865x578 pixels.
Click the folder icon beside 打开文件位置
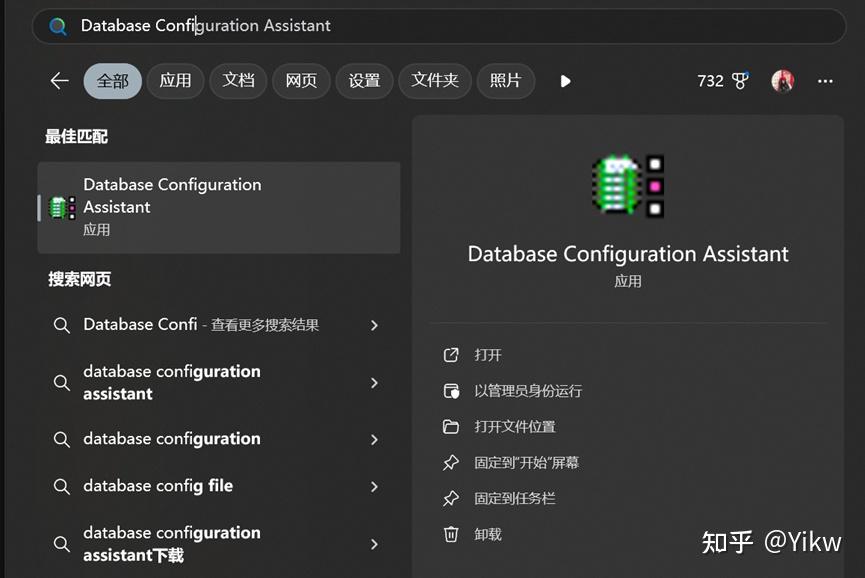[x=451, y=427]
